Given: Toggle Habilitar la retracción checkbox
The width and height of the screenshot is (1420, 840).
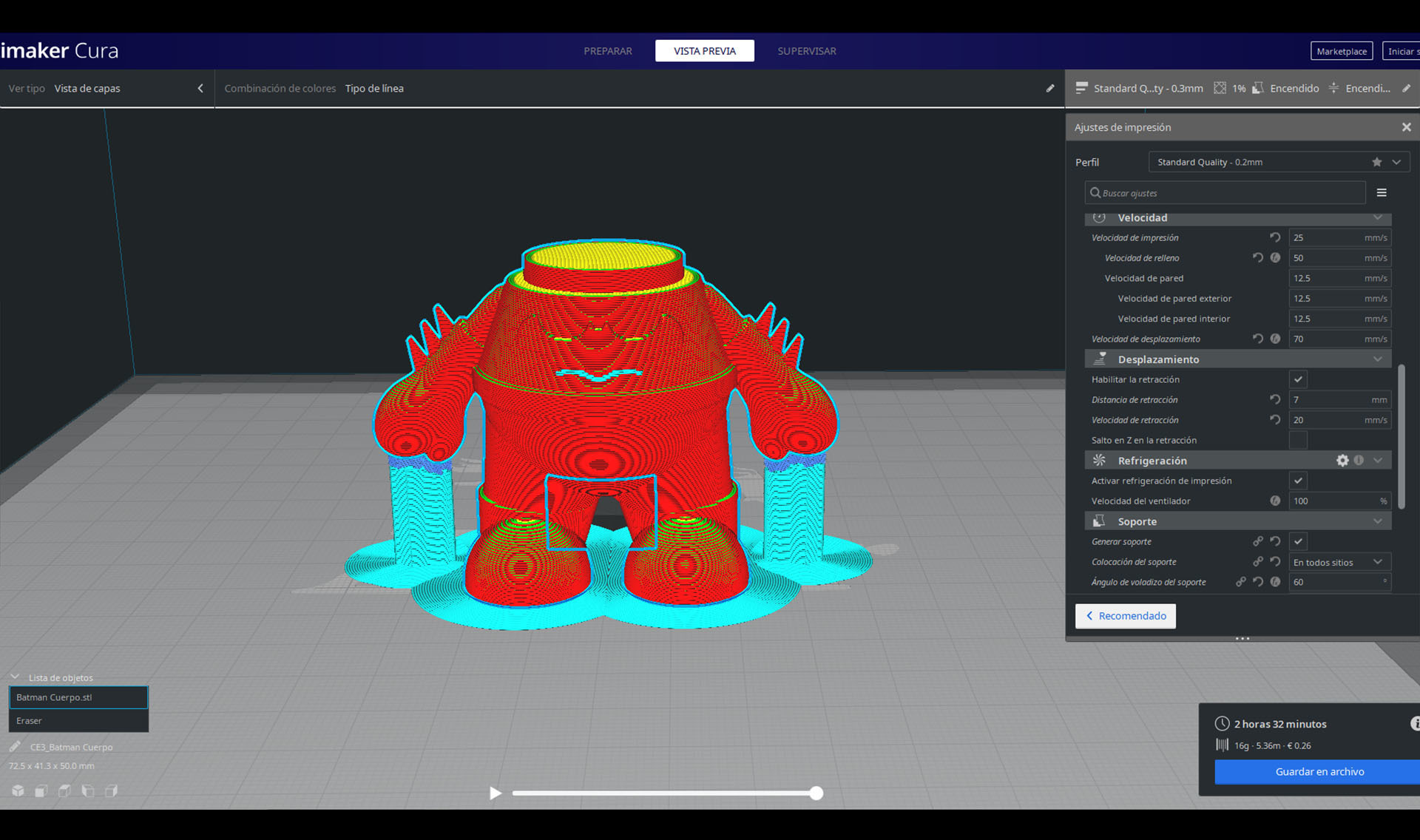Looking at the screenshot, I should point(1298,379).
